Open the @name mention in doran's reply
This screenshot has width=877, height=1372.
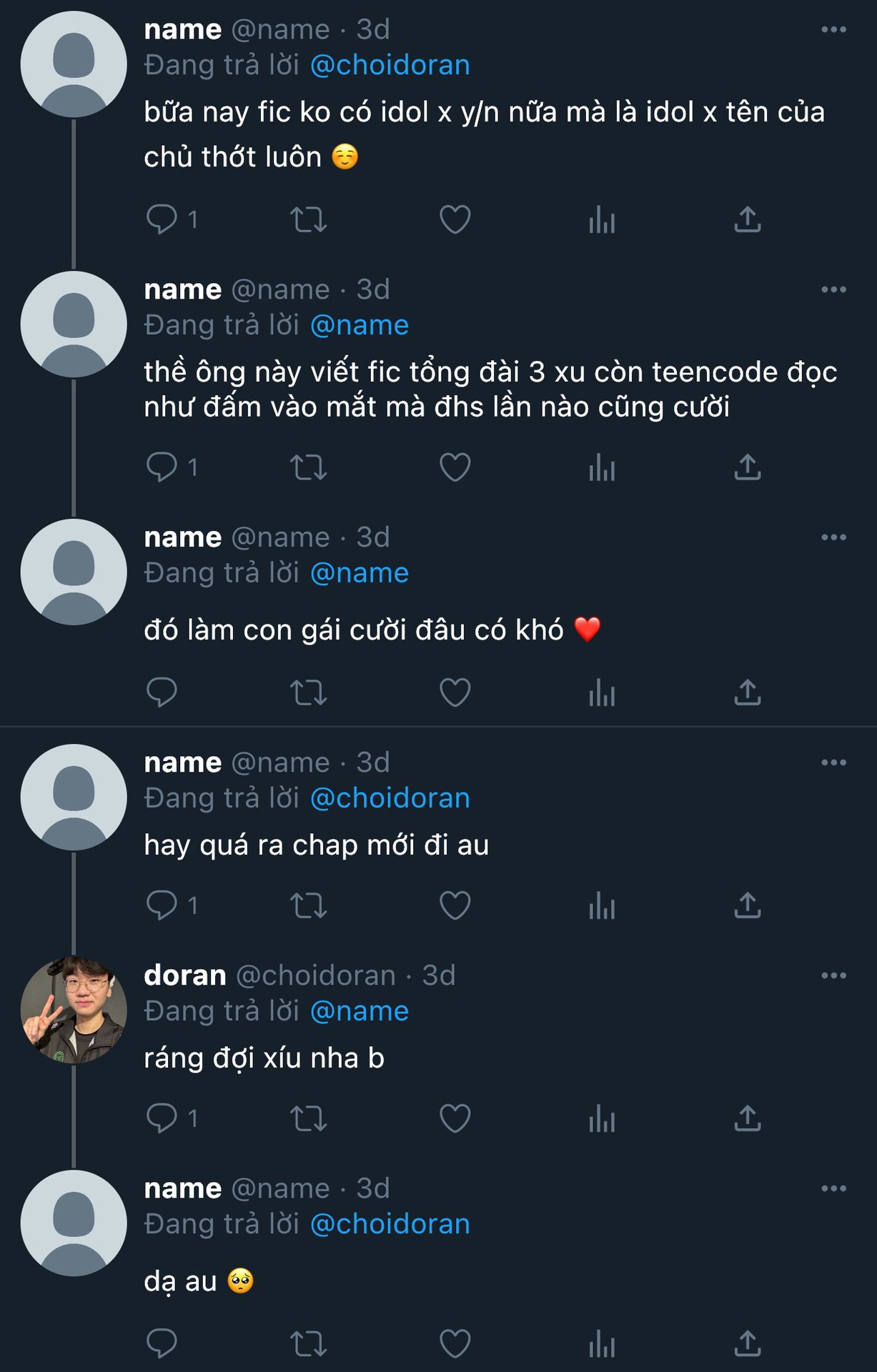(360, 1011)
